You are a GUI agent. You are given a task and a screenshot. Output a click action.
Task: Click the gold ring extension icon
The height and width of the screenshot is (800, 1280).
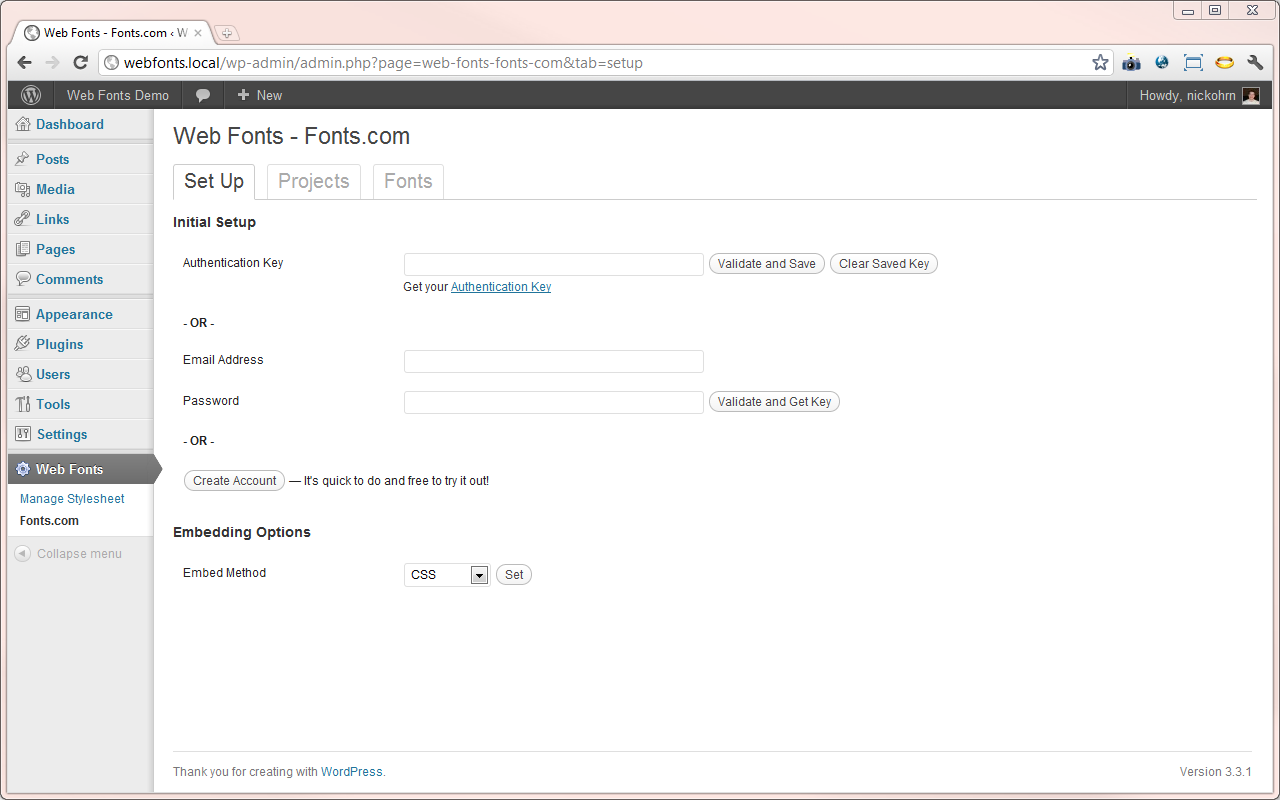pos(1225,62)
